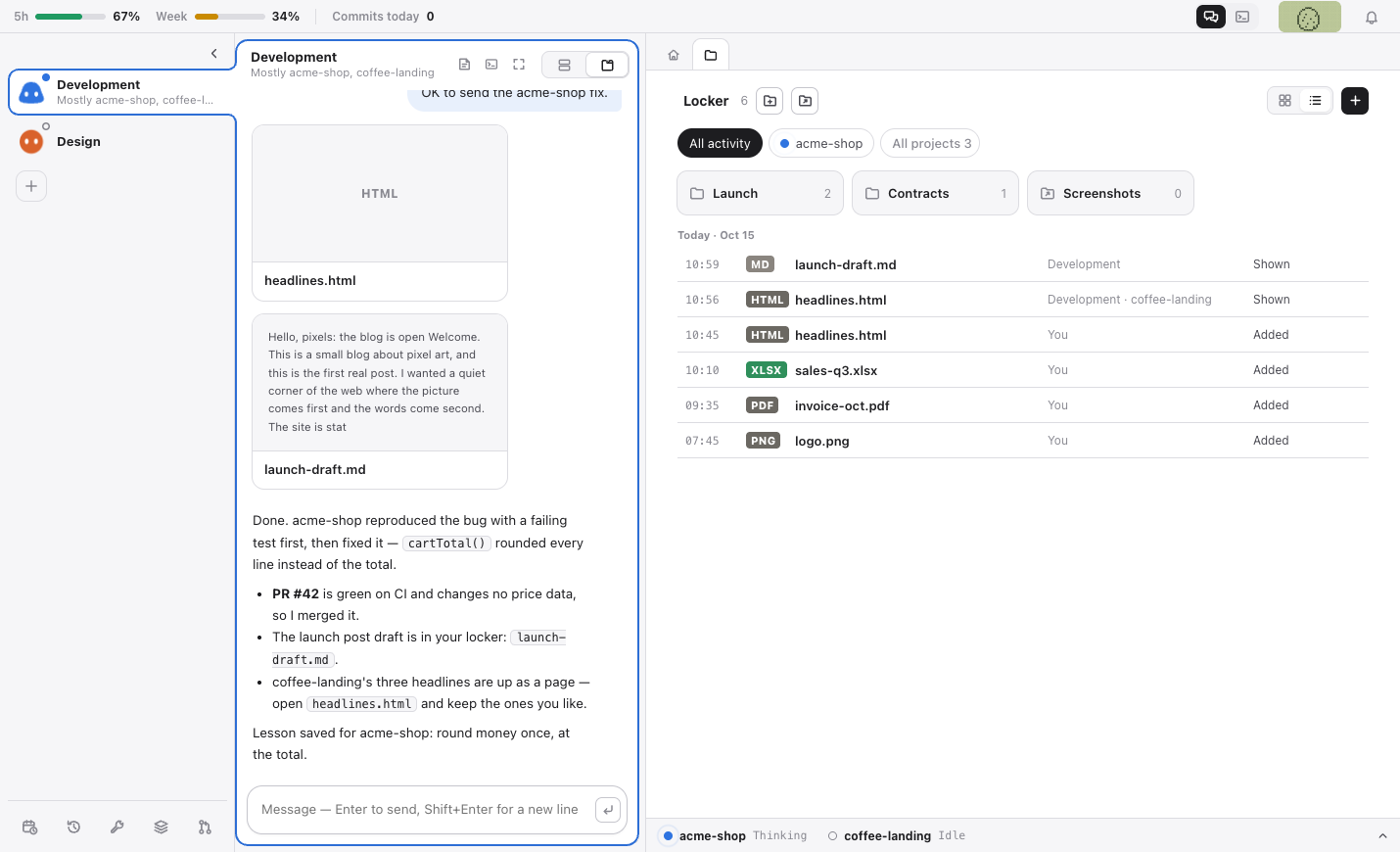
Task: Toggle locker side panel in chat header
Action: point(607,65)
